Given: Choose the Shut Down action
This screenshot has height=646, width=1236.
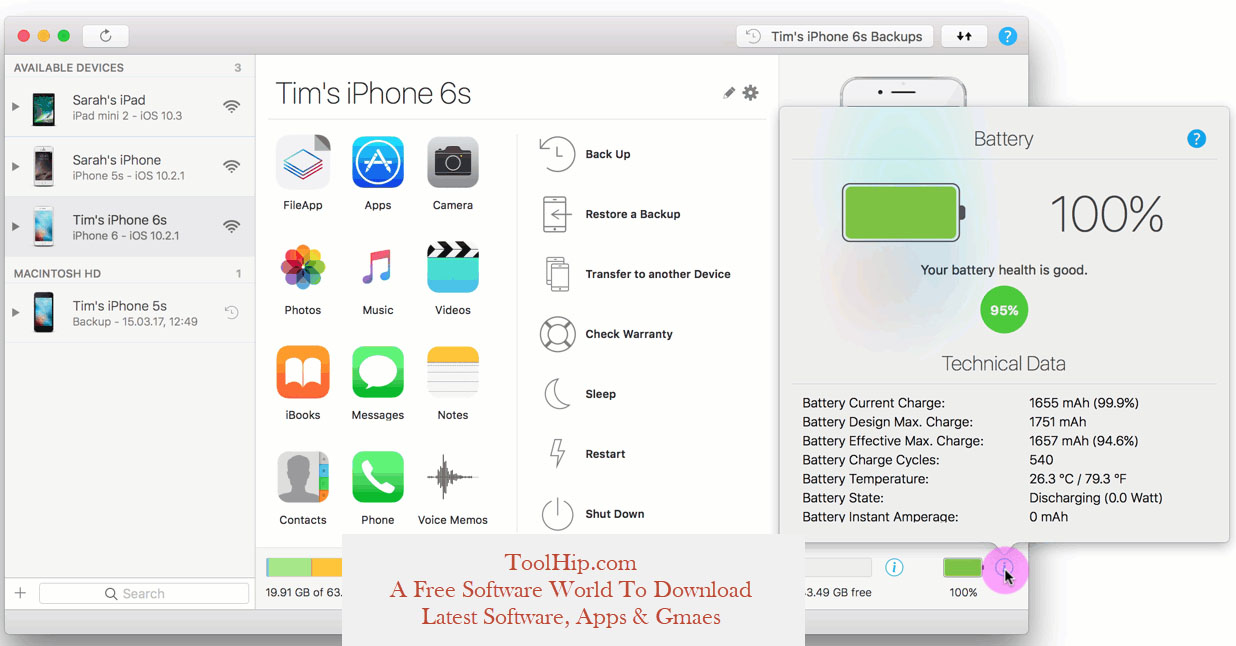Looking at the screenshot, I should [592, 514].
